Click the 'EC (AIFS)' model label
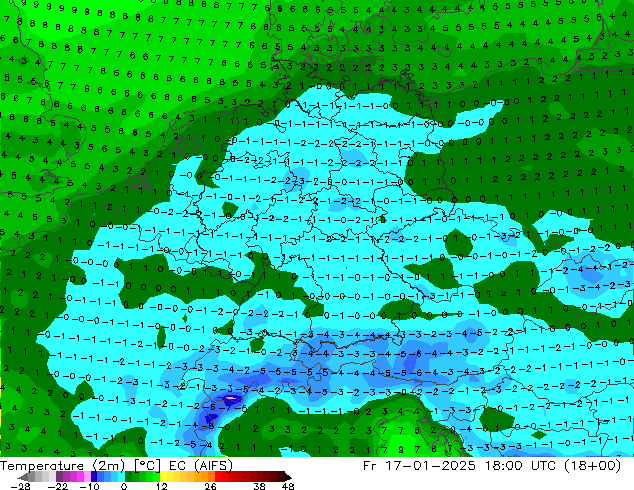 click(201, 466)
